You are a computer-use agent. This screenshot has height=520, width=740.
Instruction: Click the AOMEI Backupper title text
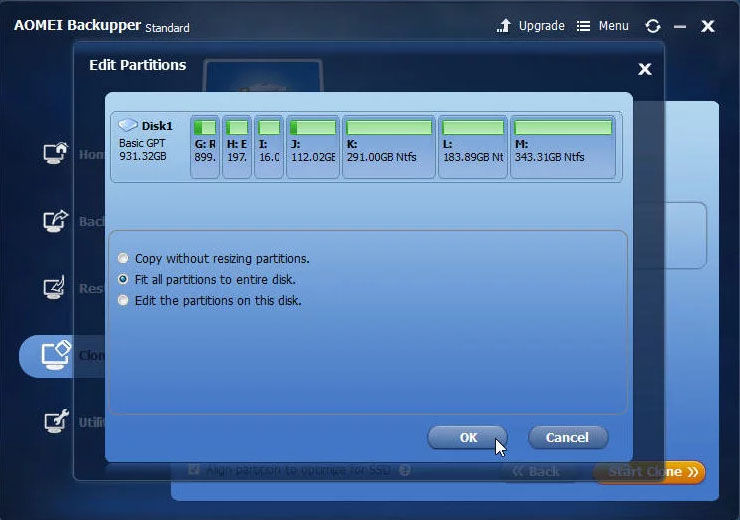77,25
